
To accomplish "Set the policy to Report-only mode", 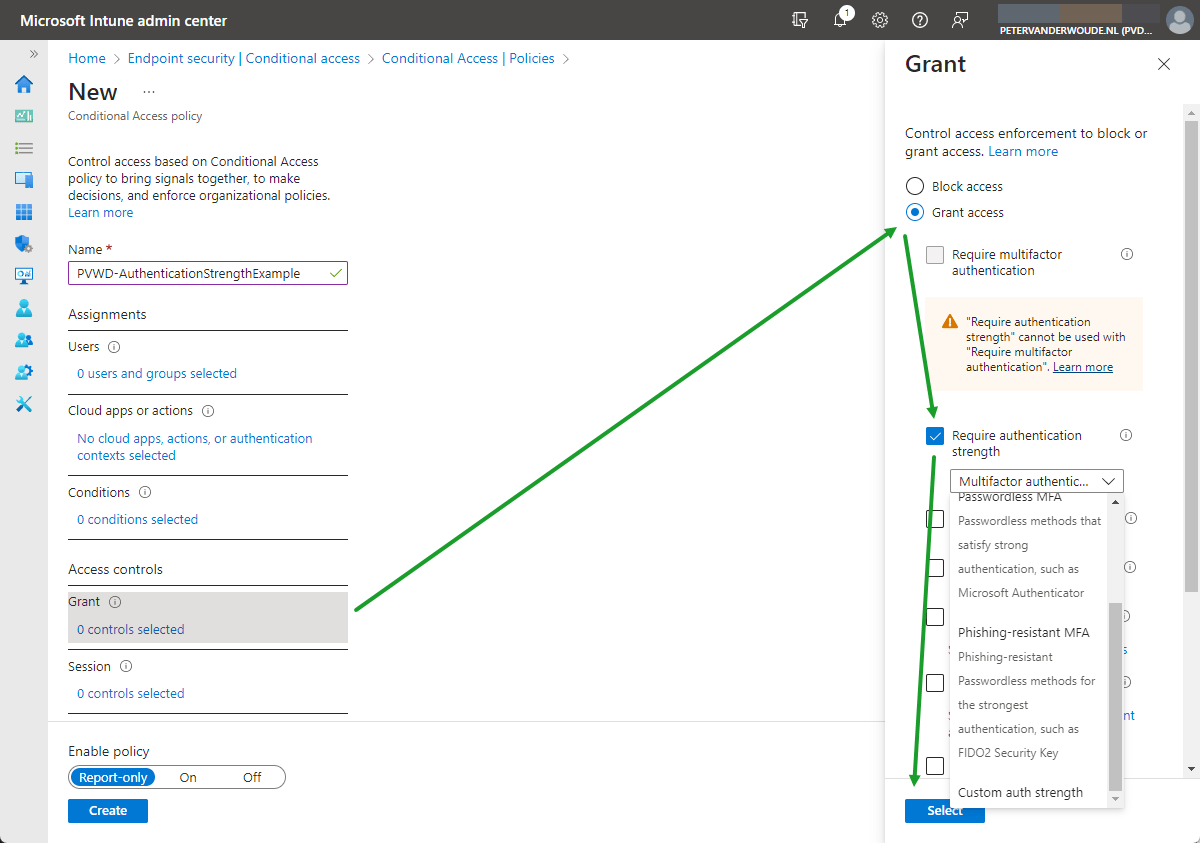I will (112, 777).
